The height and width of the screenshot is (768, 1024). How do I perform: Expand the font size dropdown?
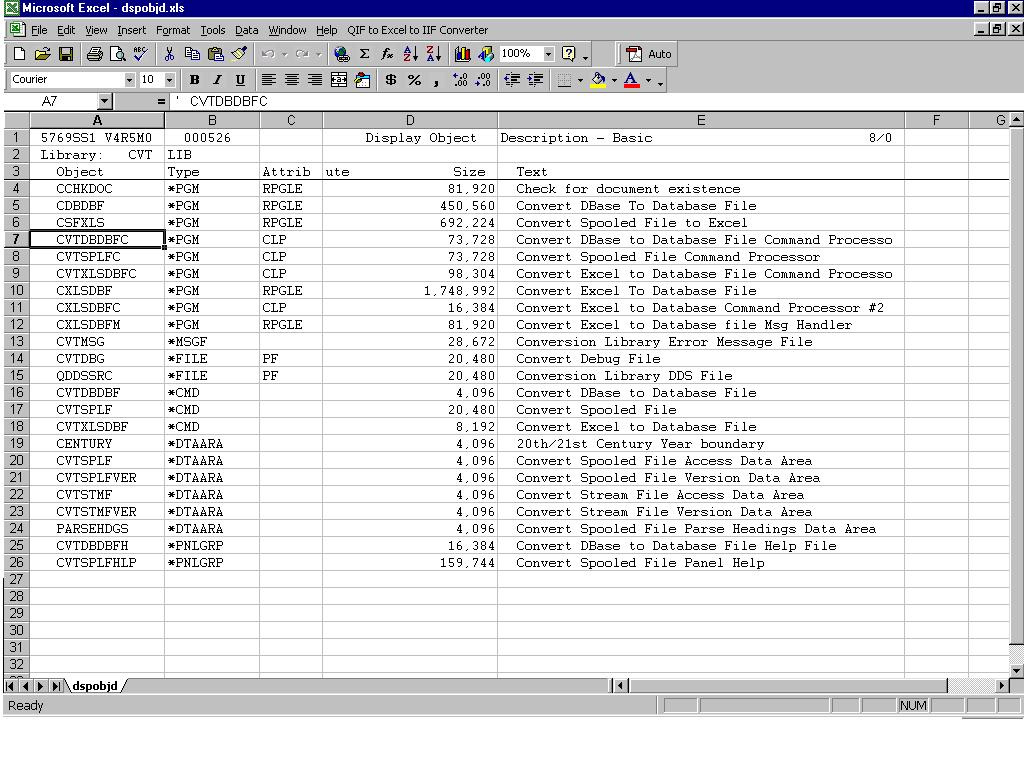tap(169, 80)
